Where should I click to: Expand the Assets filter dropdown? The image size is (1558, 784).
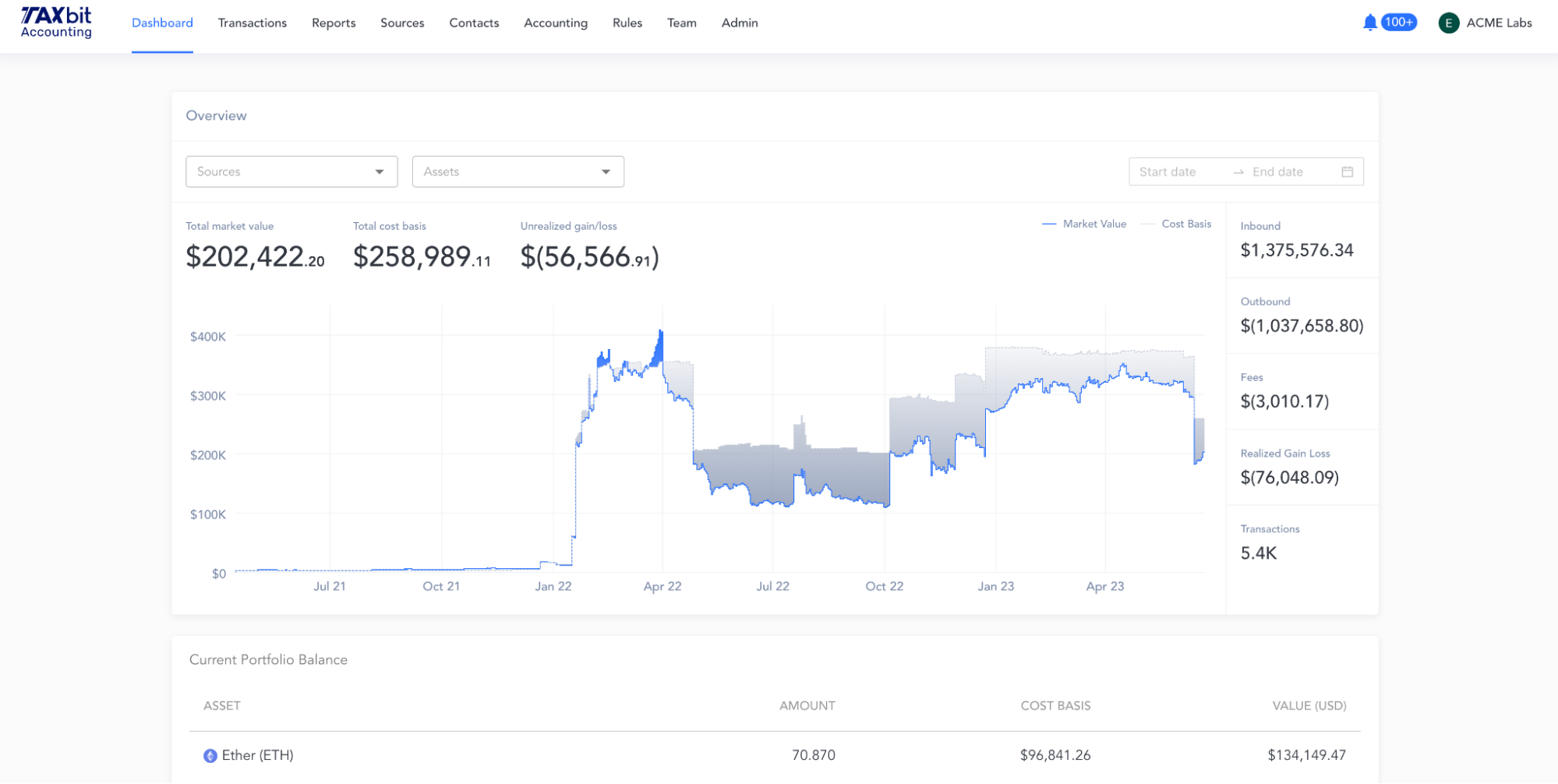pos(518,171)
